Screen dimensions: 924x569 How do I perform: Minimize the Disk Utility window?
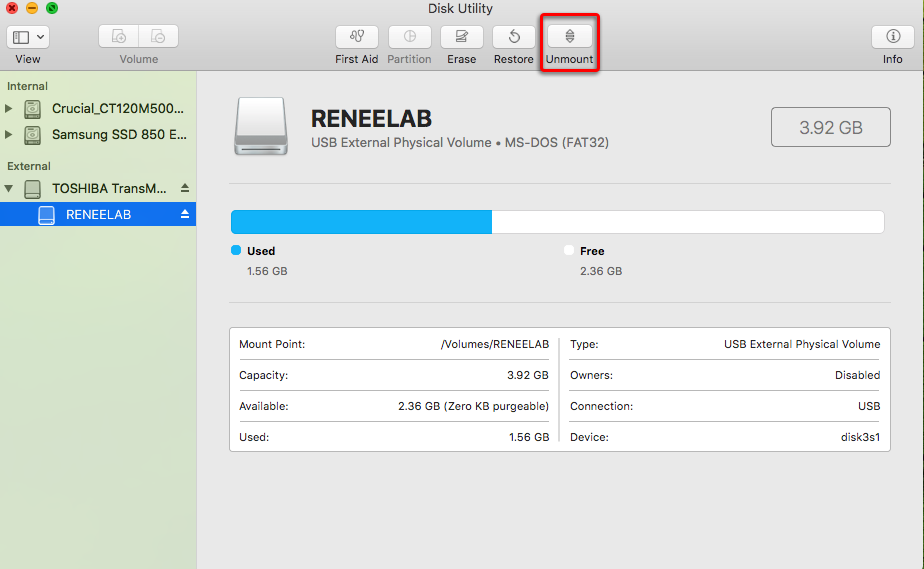(32, 8)
